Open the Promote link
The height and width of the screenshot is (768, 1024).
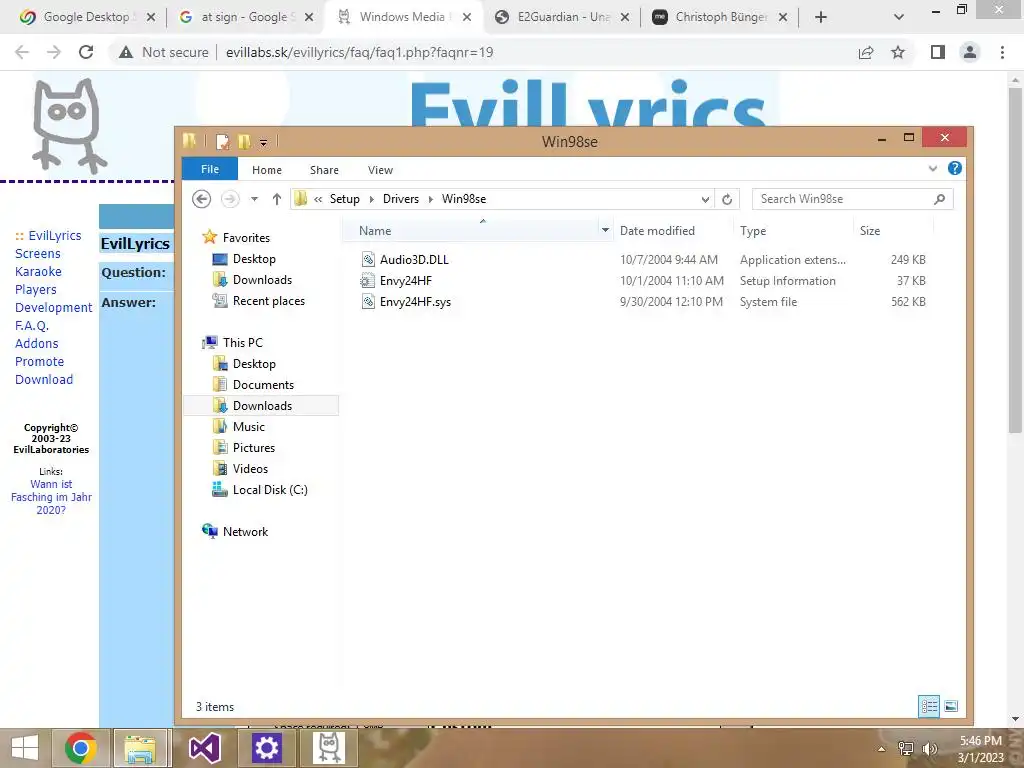point(39,361)
